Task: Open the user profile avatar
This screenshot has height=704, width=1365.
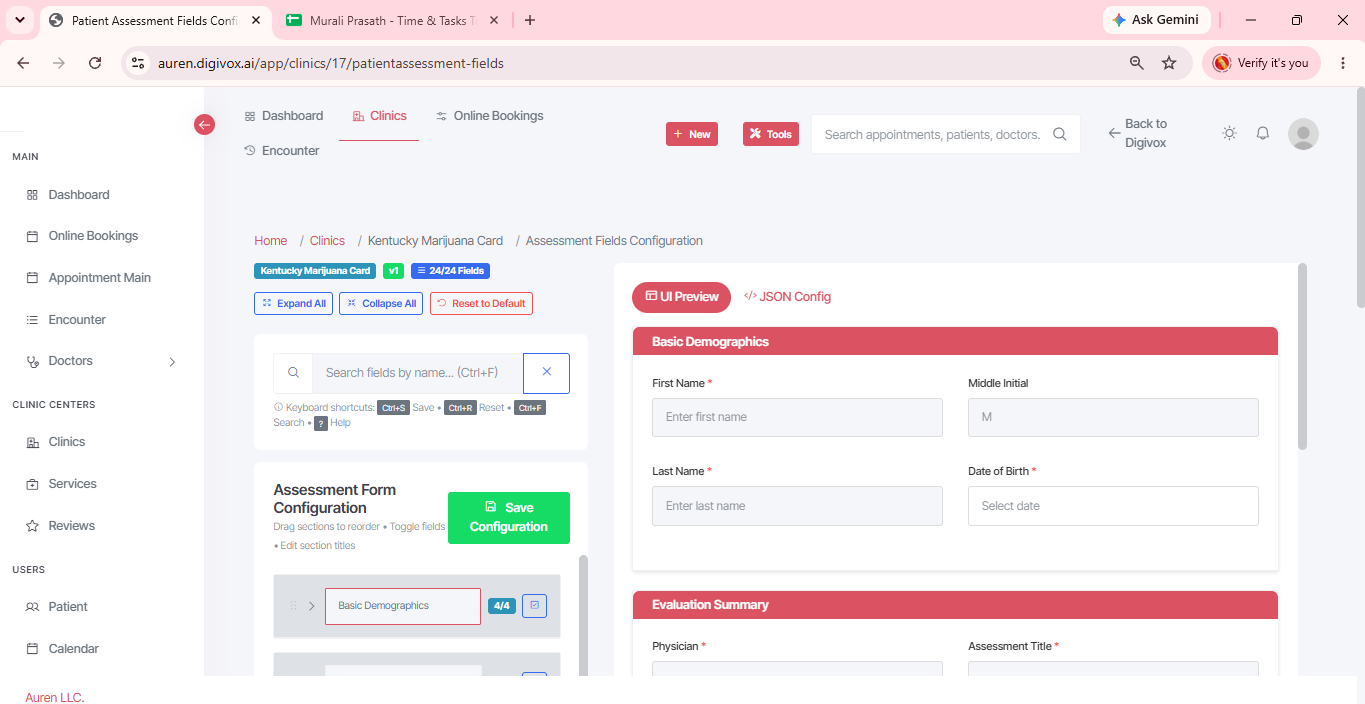Action: [1303, 133]
